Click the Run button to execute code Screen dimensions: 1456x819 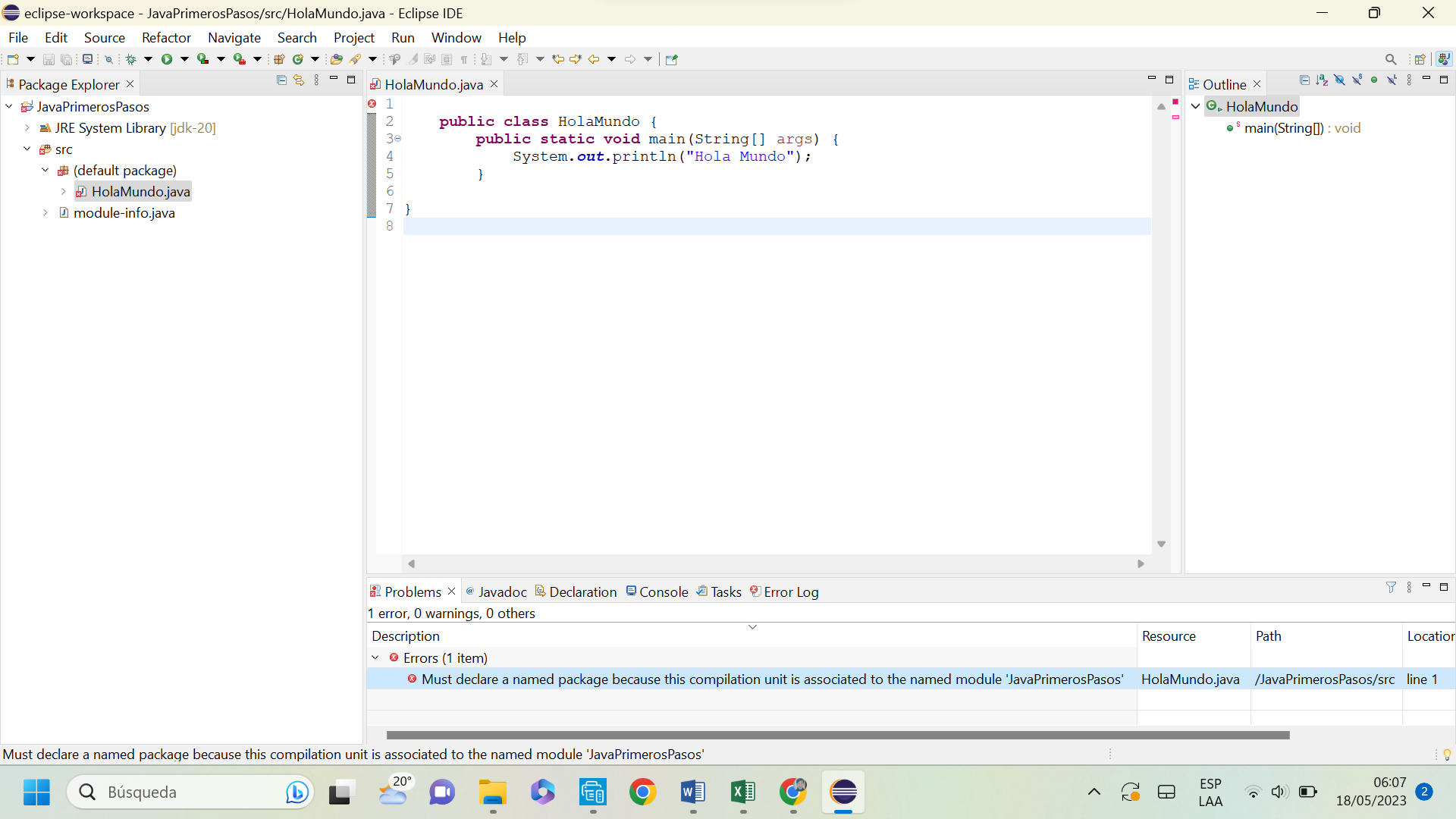165,59
